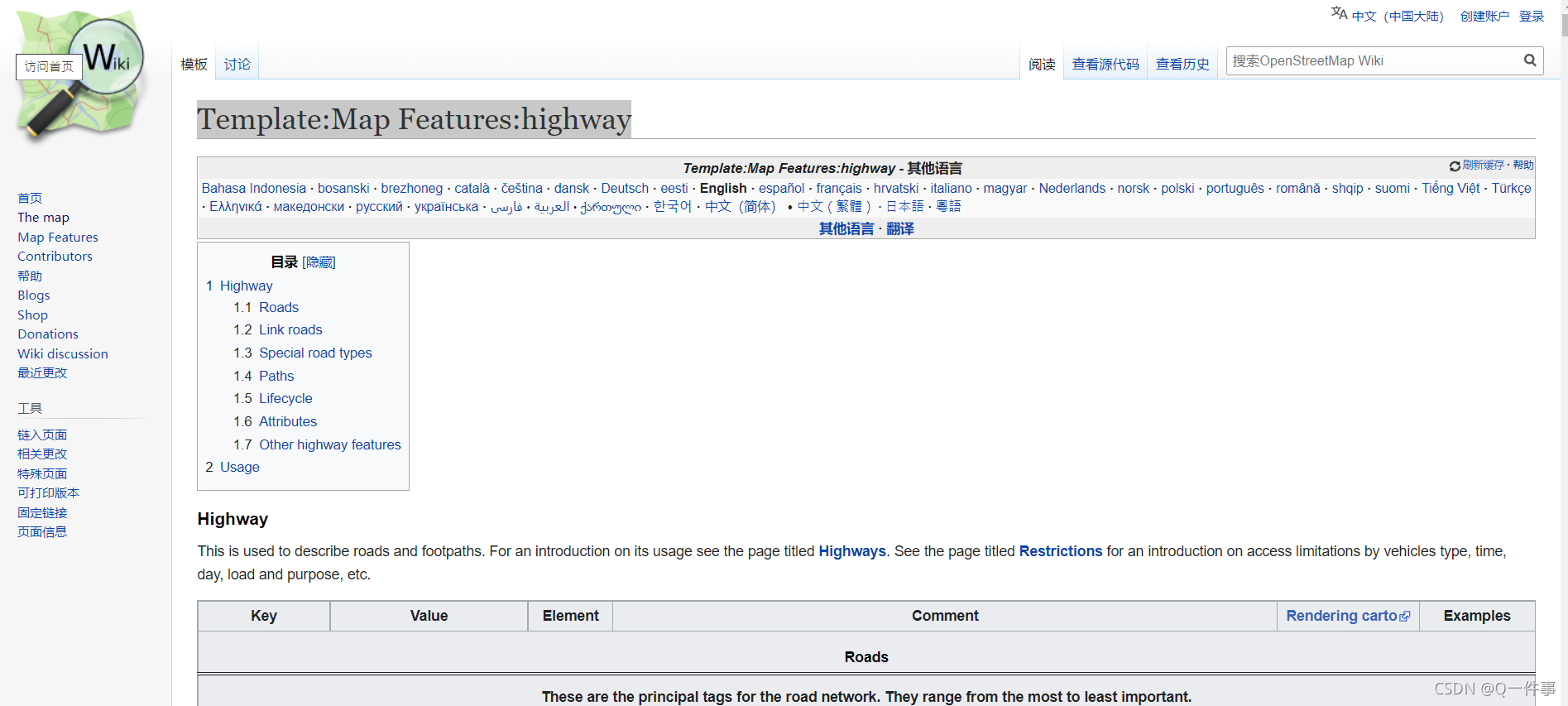Click the 翻译 link
This screenshot has width=1568, height=706.
coord(900,228)
